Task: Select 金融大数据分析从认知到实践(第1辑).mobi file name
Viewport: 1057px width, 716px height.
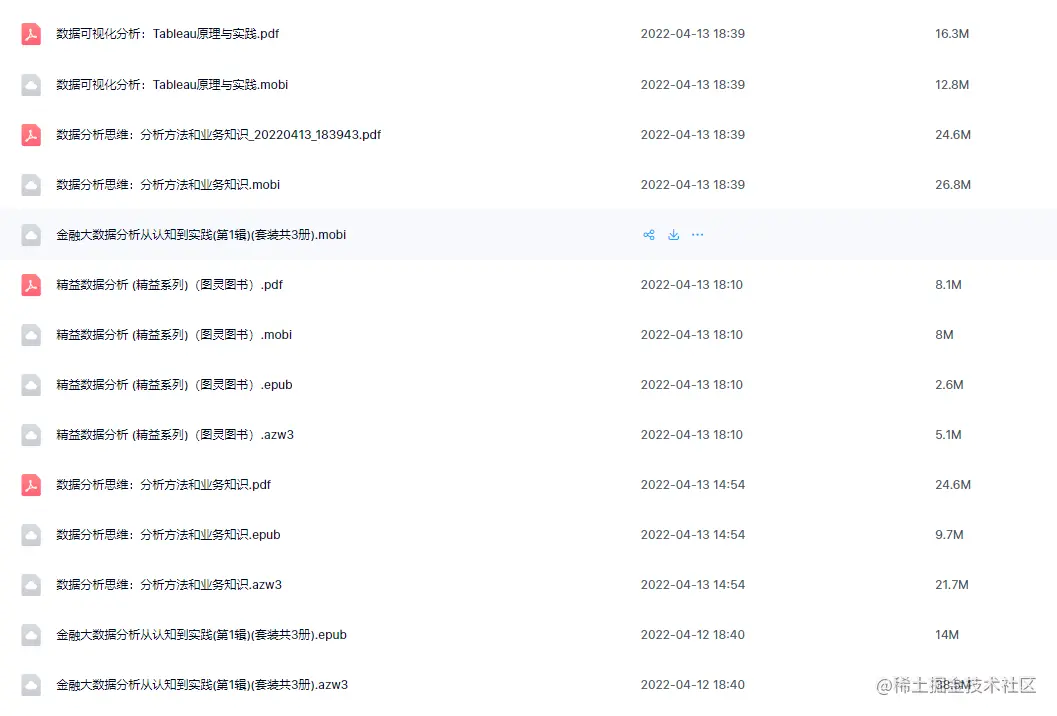Action: tap(201, 235)
